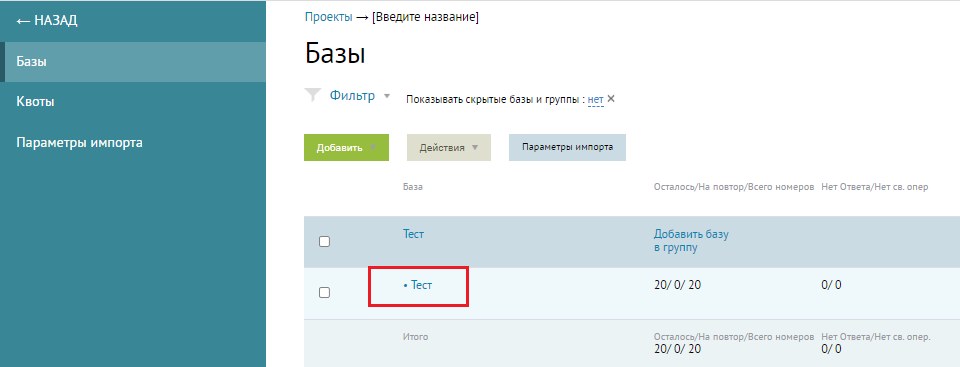Click the Итого row label
Image resolution: width=960 pixels, height=367 pixels.
tap(416, 337)
